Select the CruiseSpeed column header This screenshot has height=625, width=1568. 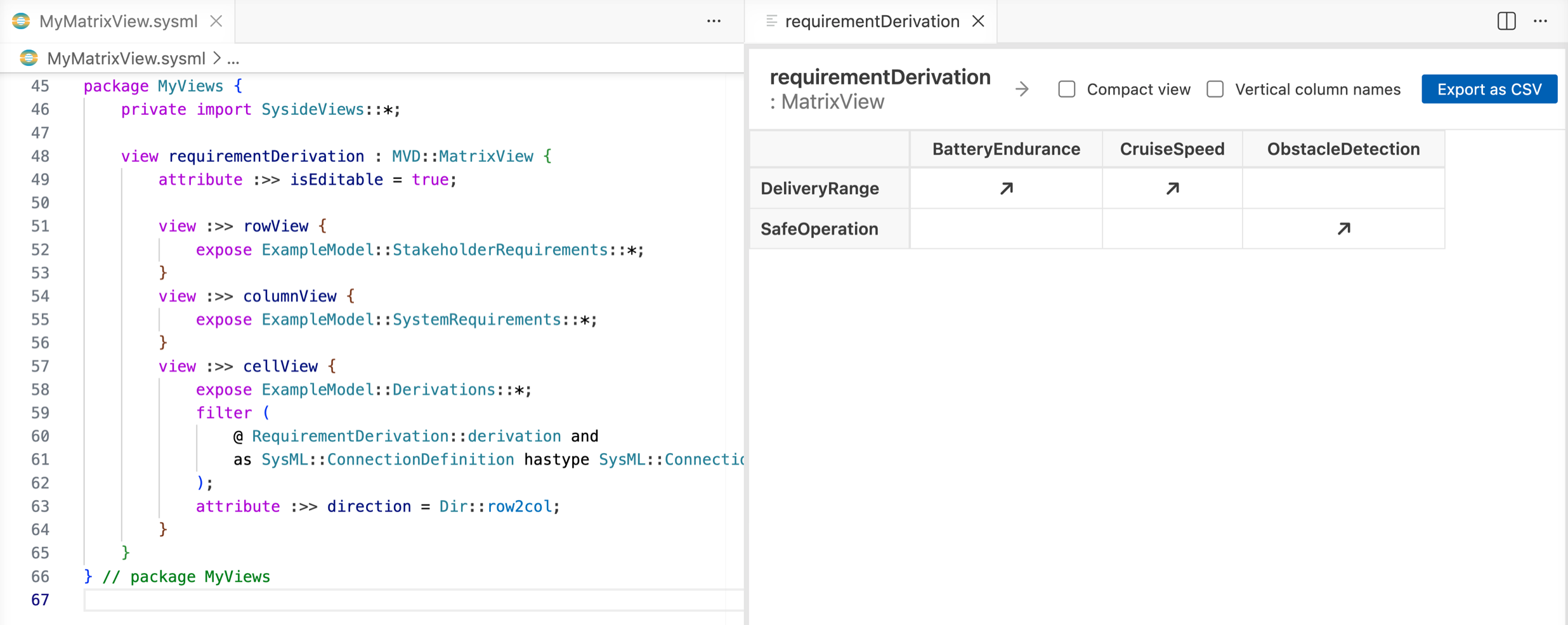pyautogui.click(x=1172, y=149)
